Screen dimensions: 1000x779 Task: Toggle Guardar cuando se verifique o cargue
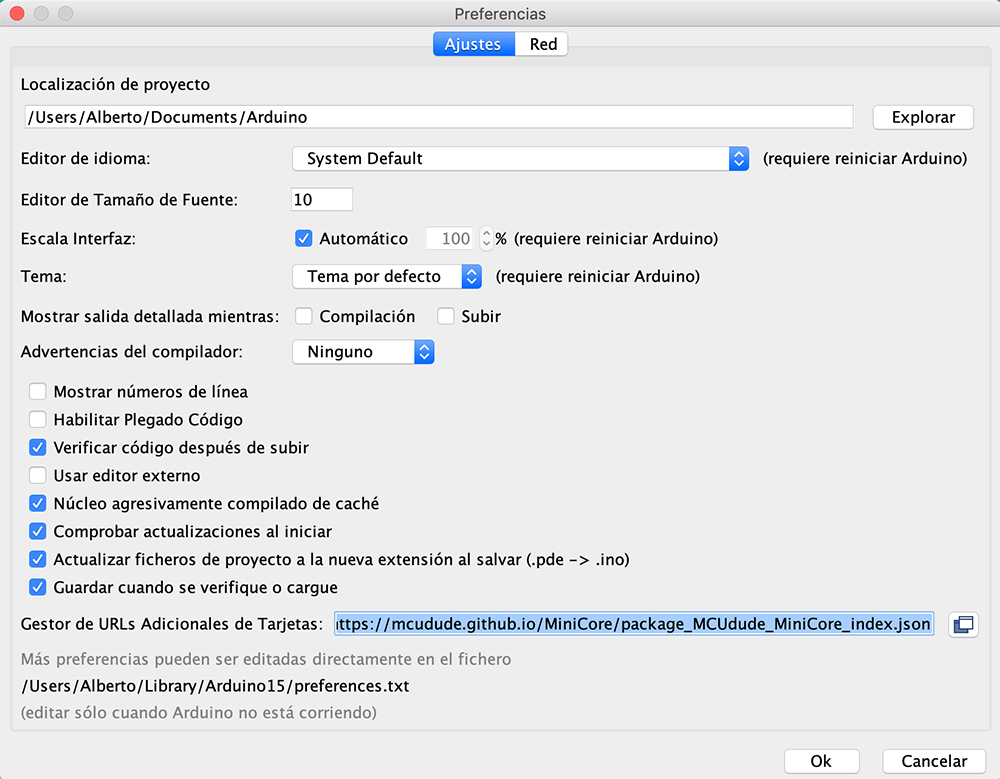(38, 588)
